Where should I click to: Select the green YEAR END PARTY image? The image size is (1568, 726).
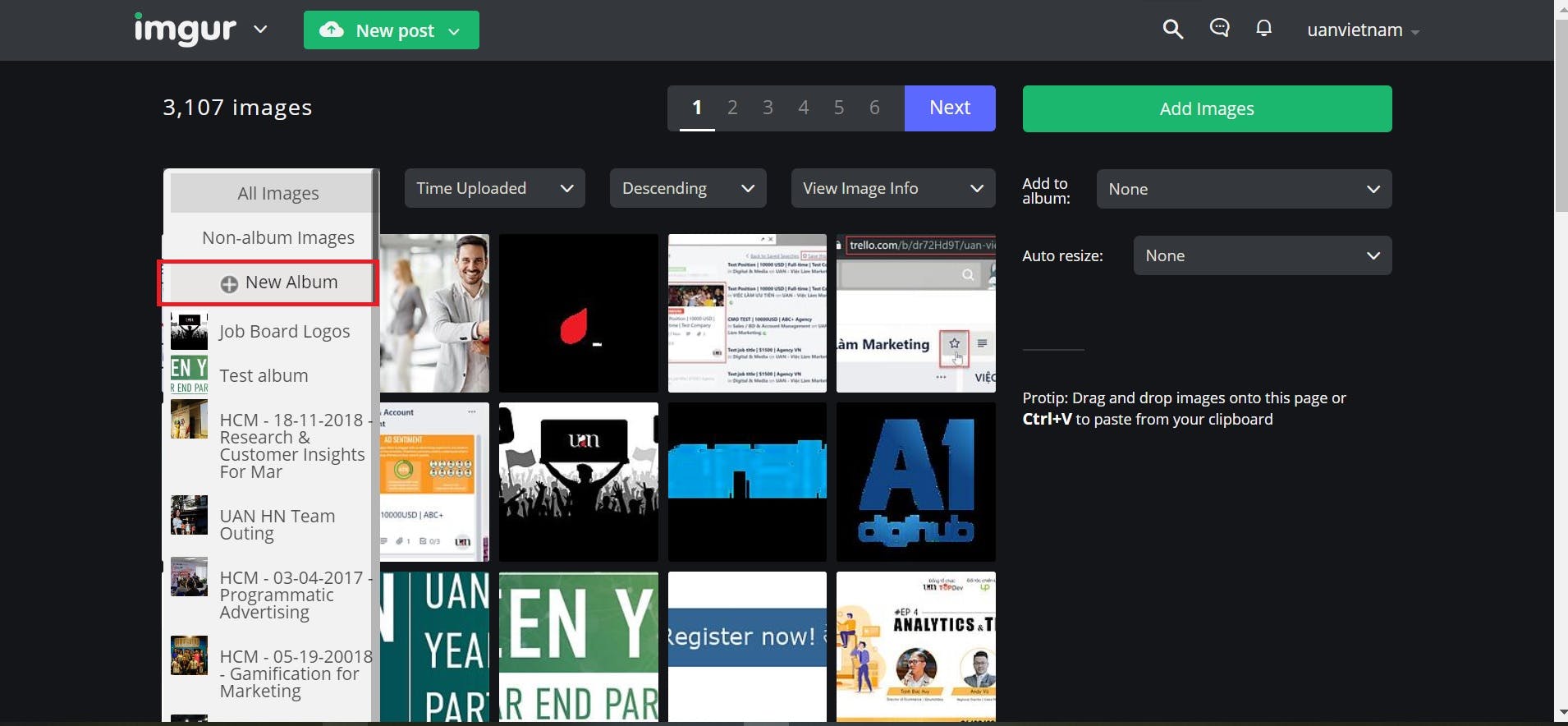(x=579, y=647)
